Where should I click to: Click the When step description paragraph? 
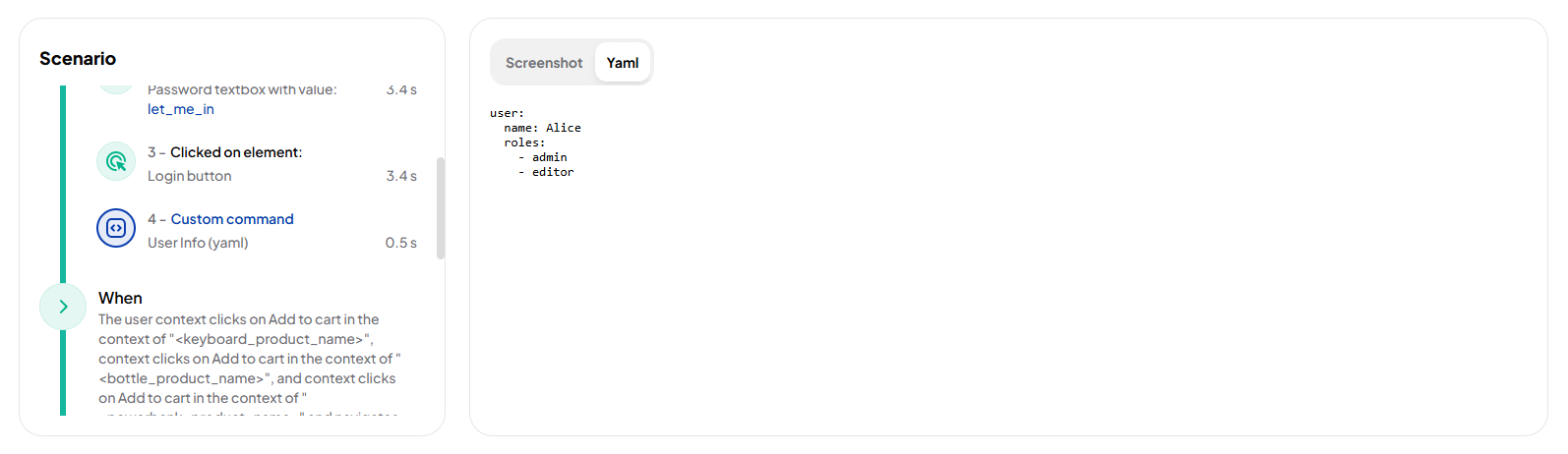point(246,359)
